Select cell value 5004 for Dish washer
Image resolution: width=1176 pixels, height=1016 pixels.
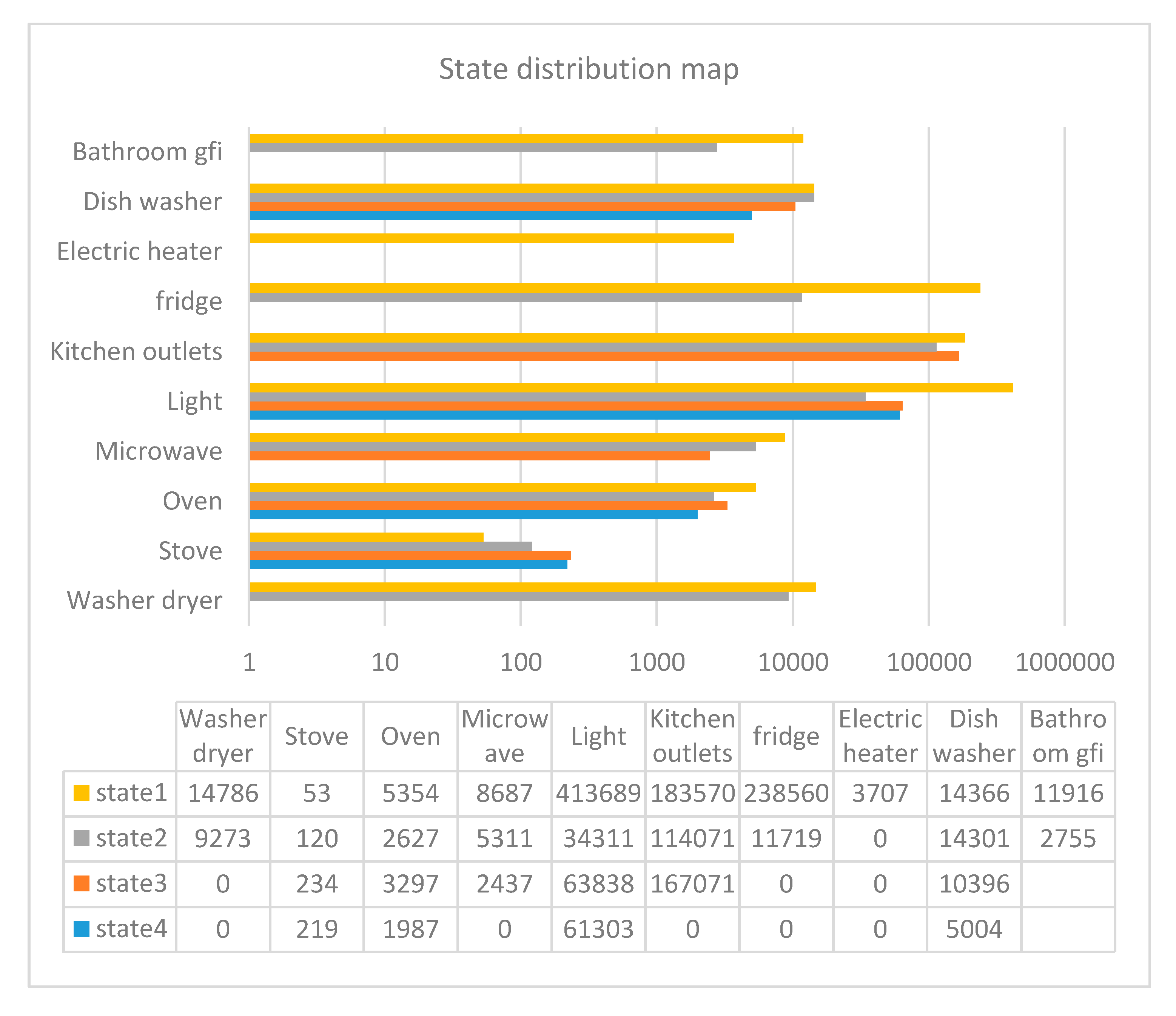[x=974, y=929]
